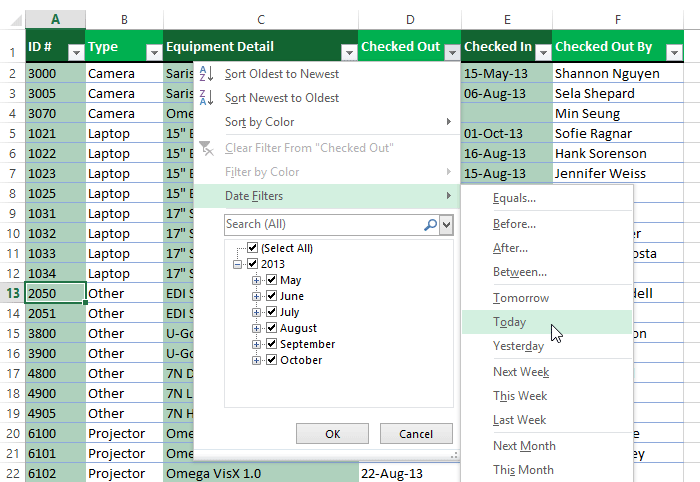700x482 pixels.
Task: Open the Type column filter dropdown
Action: coord(154,53)
